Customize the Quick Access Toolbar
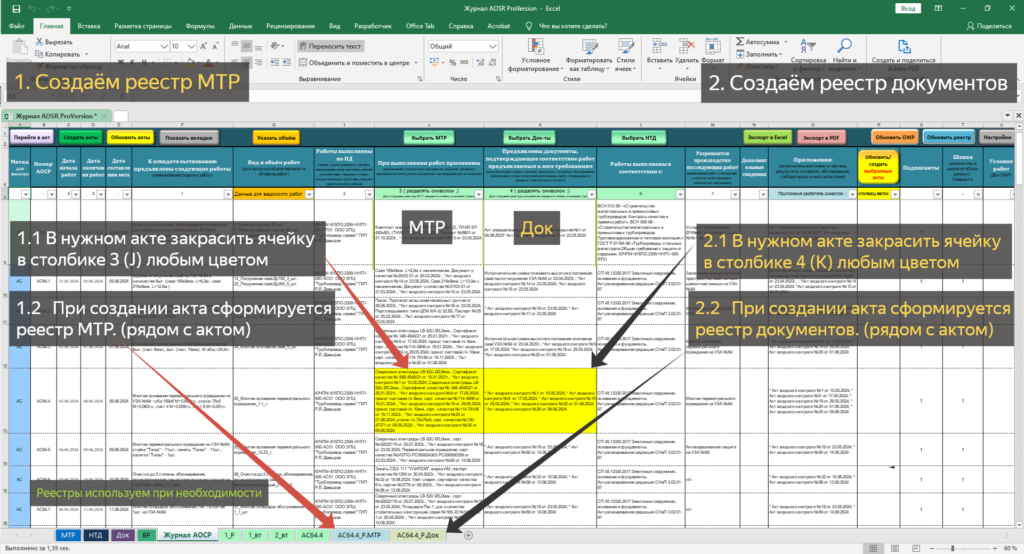Viewport: 1024px width, 554px height. pos(69,8)
